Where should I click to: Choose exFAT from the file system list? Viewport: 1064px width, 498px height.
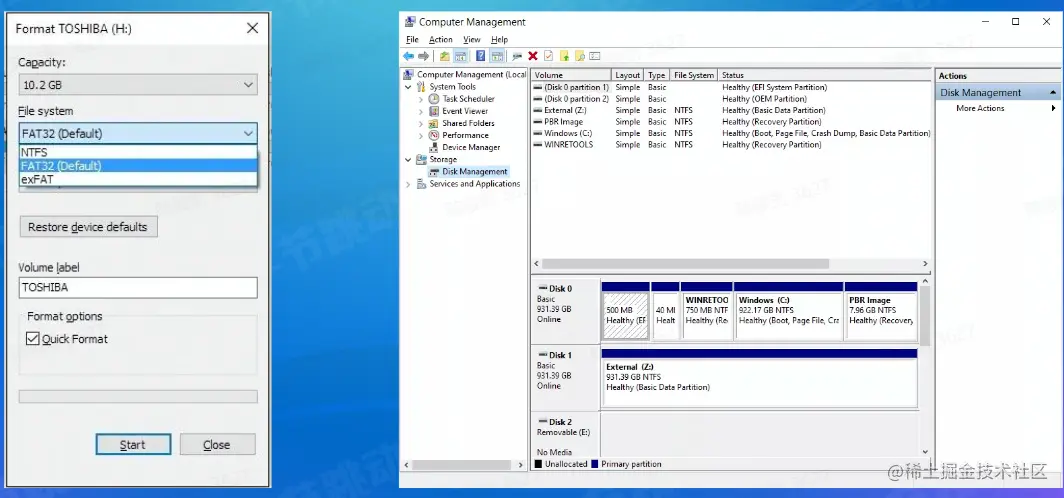click(x=138, y=179)
